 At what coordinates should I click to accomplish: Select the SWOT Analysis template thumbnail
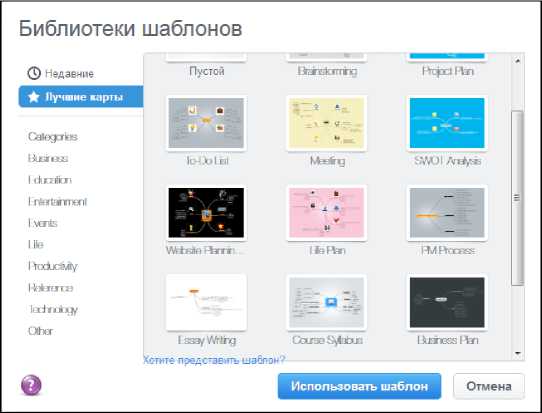pos(447,123)
